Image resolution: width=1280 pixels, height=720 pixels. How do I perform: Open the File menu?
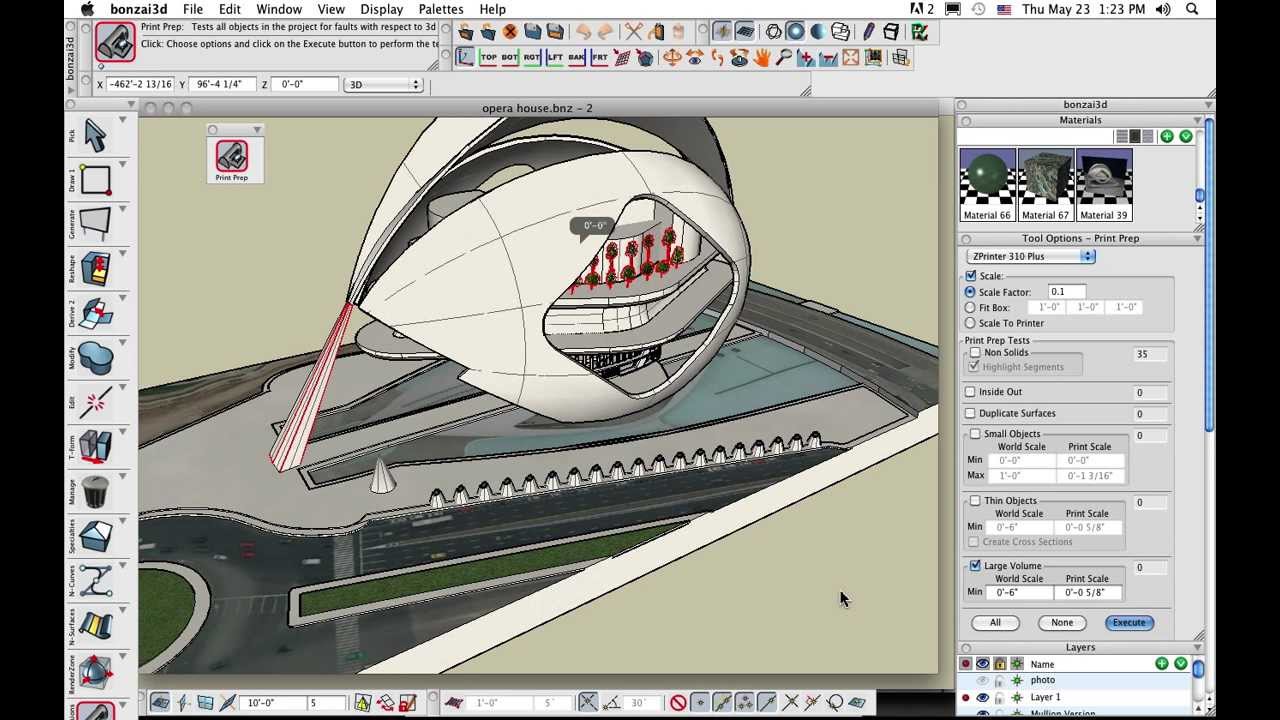[x=193, y=9]
